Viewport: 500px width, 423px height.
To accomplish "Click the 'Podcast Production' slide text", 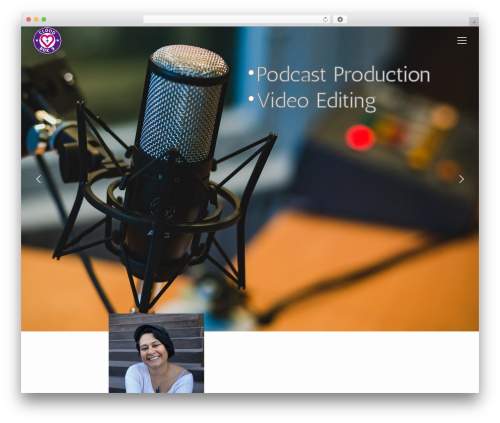I will pyautogui.click(x=343, y=74).
